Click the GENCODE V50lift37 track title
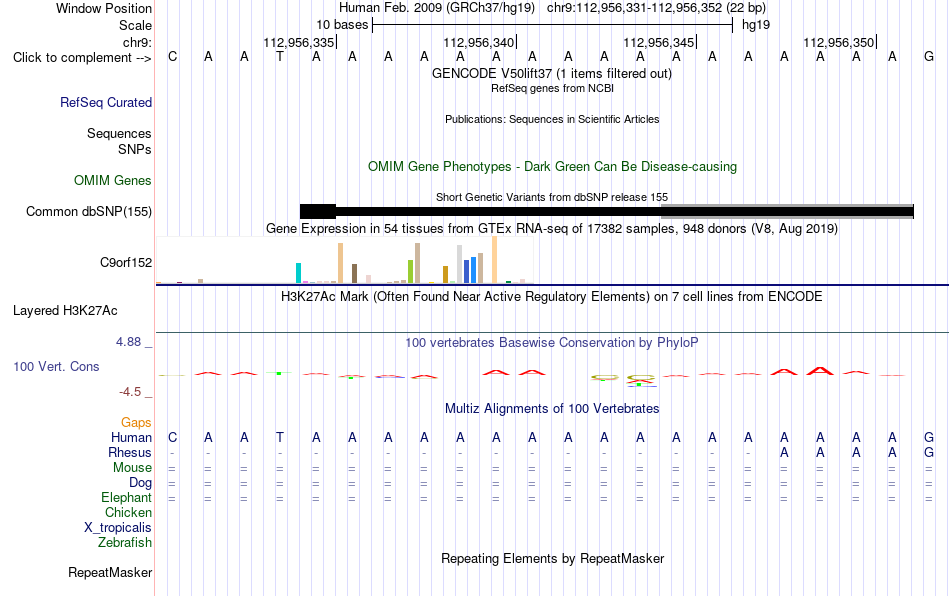 pos(551,74)
